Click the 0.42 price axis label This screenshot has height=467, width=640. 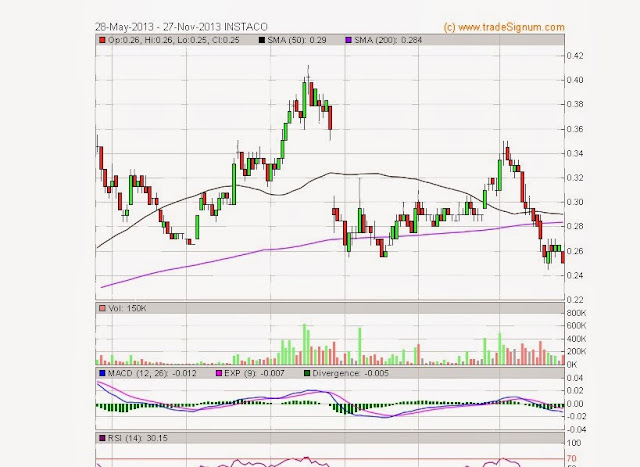(575, 56)
